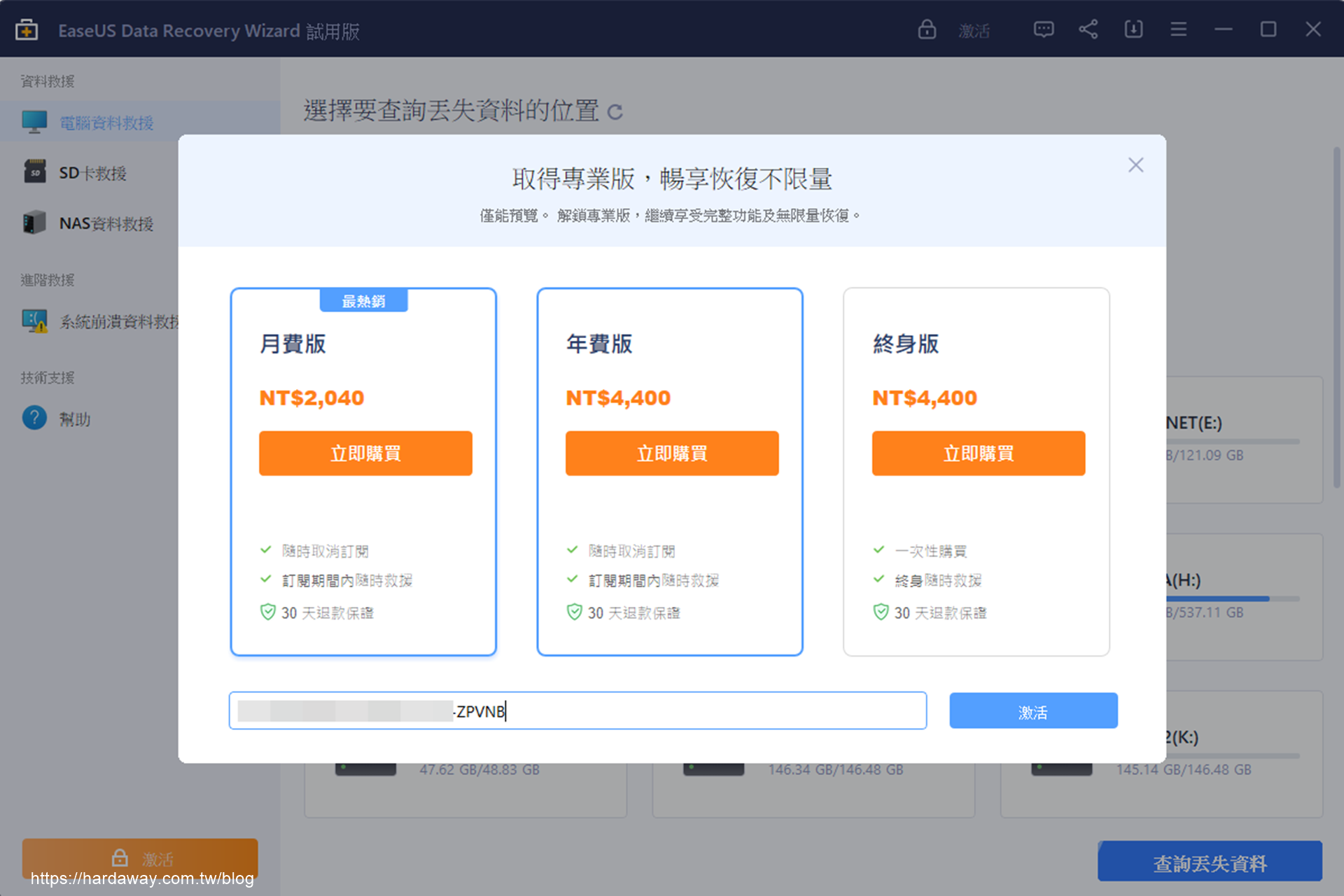Screen dimensions: 1344x896
Task: Click NT$4,400 price under 年費版
Action: point(618,398)
